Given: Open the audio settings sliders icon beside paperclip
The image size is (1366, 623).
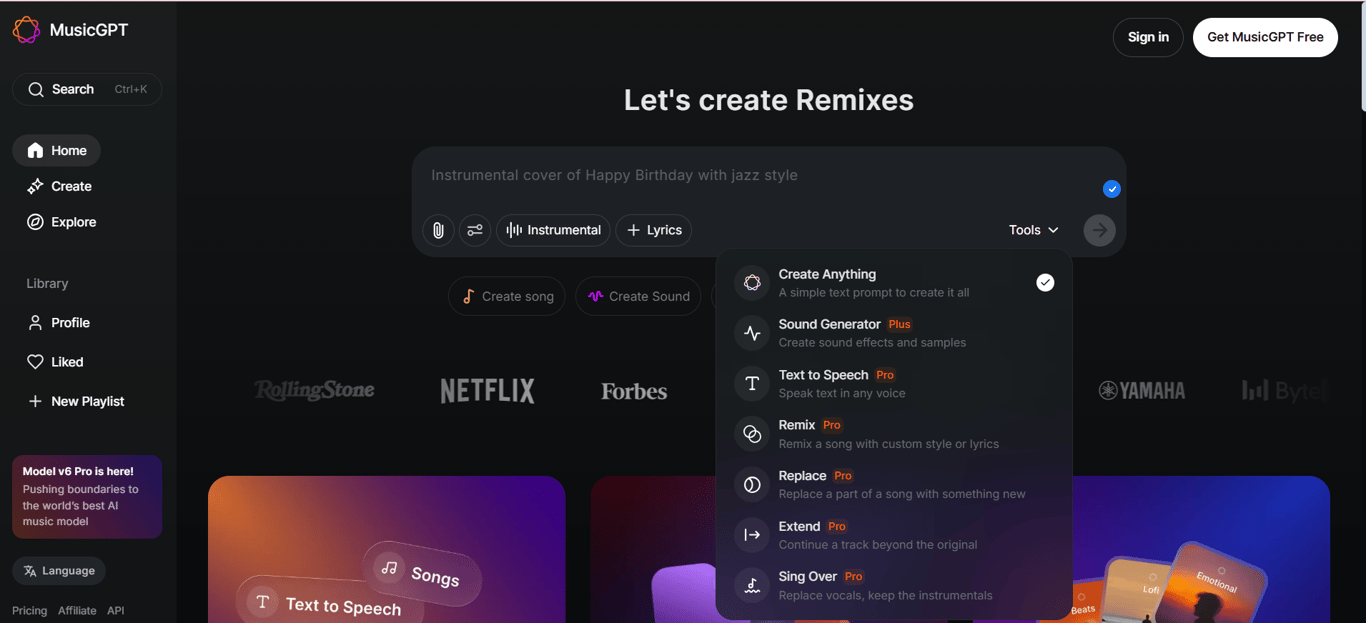Looking at the screenshot, I should pos(475,230).
